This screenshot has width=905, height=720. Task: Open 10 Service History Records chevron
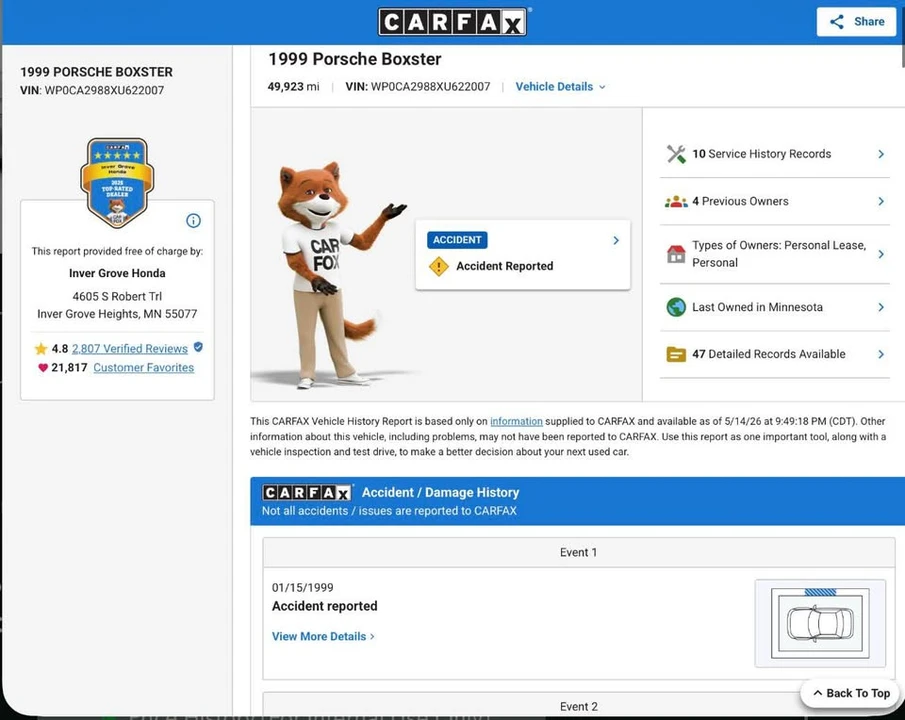881,154
